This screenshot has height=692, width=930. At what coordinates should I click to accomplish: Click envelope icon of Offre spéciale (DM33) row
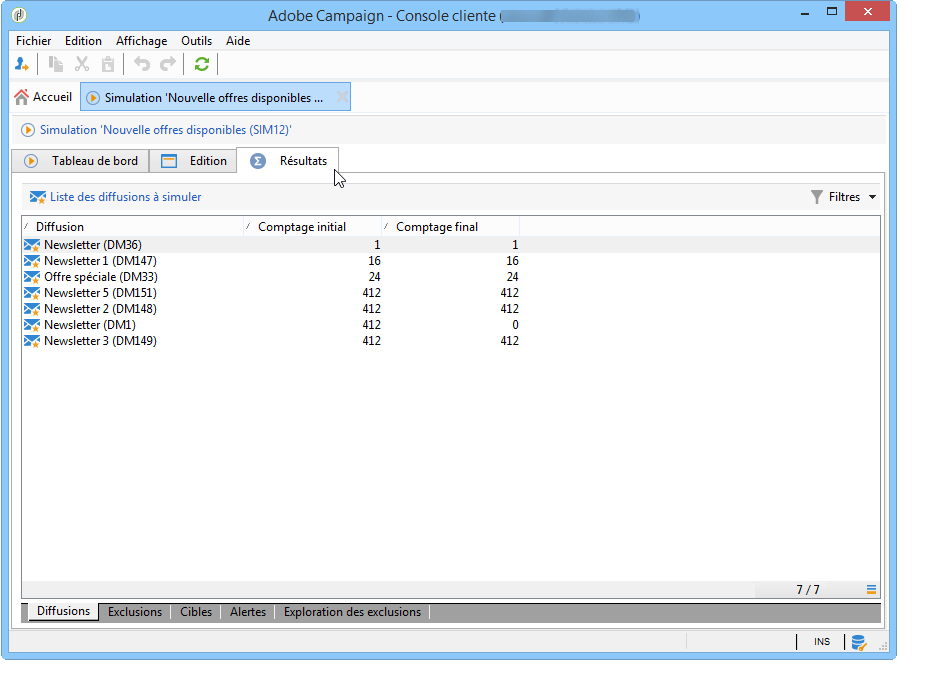32,277
